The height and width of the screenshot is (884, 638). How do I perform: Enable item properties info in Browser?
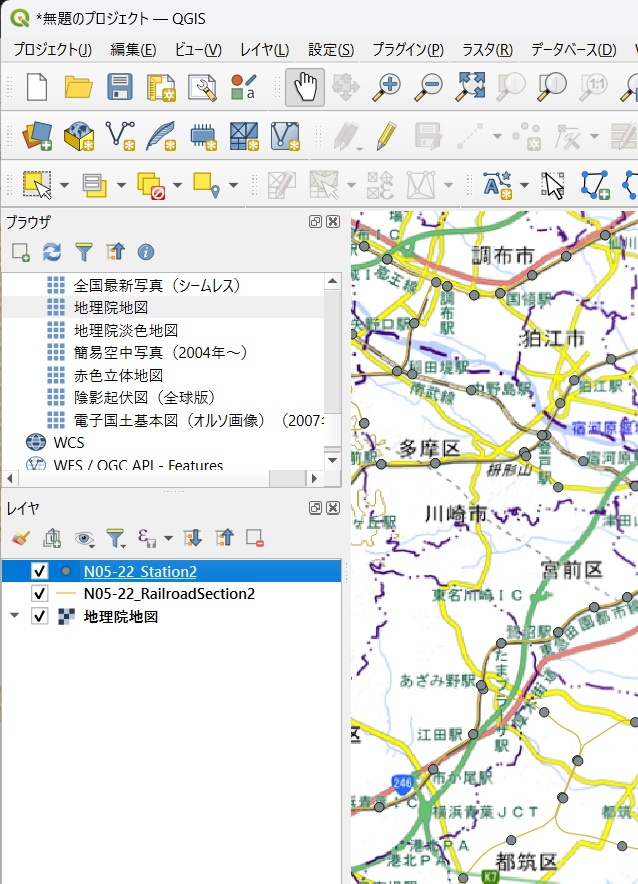pyautogui.click(x=146, y=252)
